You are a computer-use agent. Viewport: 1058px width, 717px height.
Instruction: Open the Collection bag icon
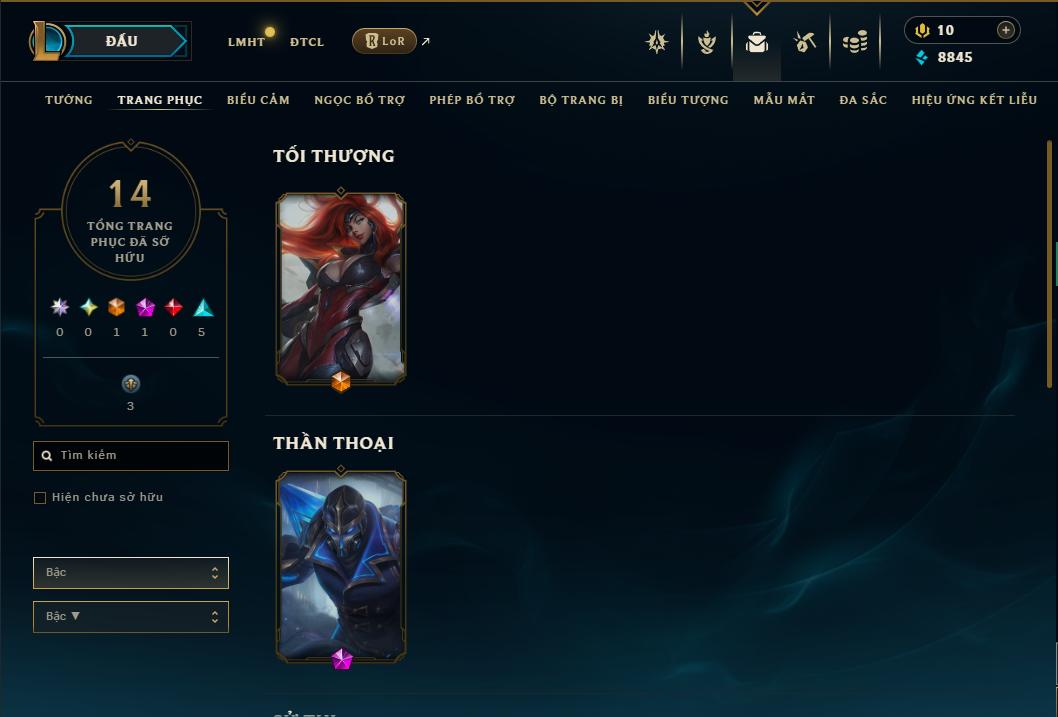(756, 42)
